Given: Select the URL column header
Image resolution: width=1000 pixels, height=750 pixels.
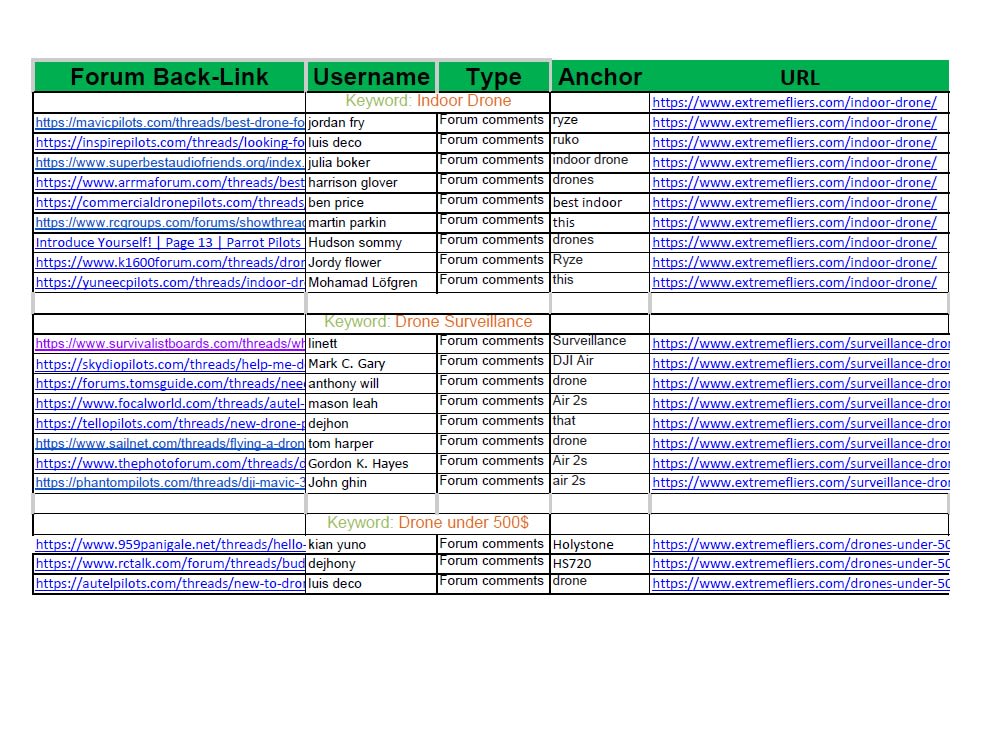Looking at the screenshot, I should [800, 77].
